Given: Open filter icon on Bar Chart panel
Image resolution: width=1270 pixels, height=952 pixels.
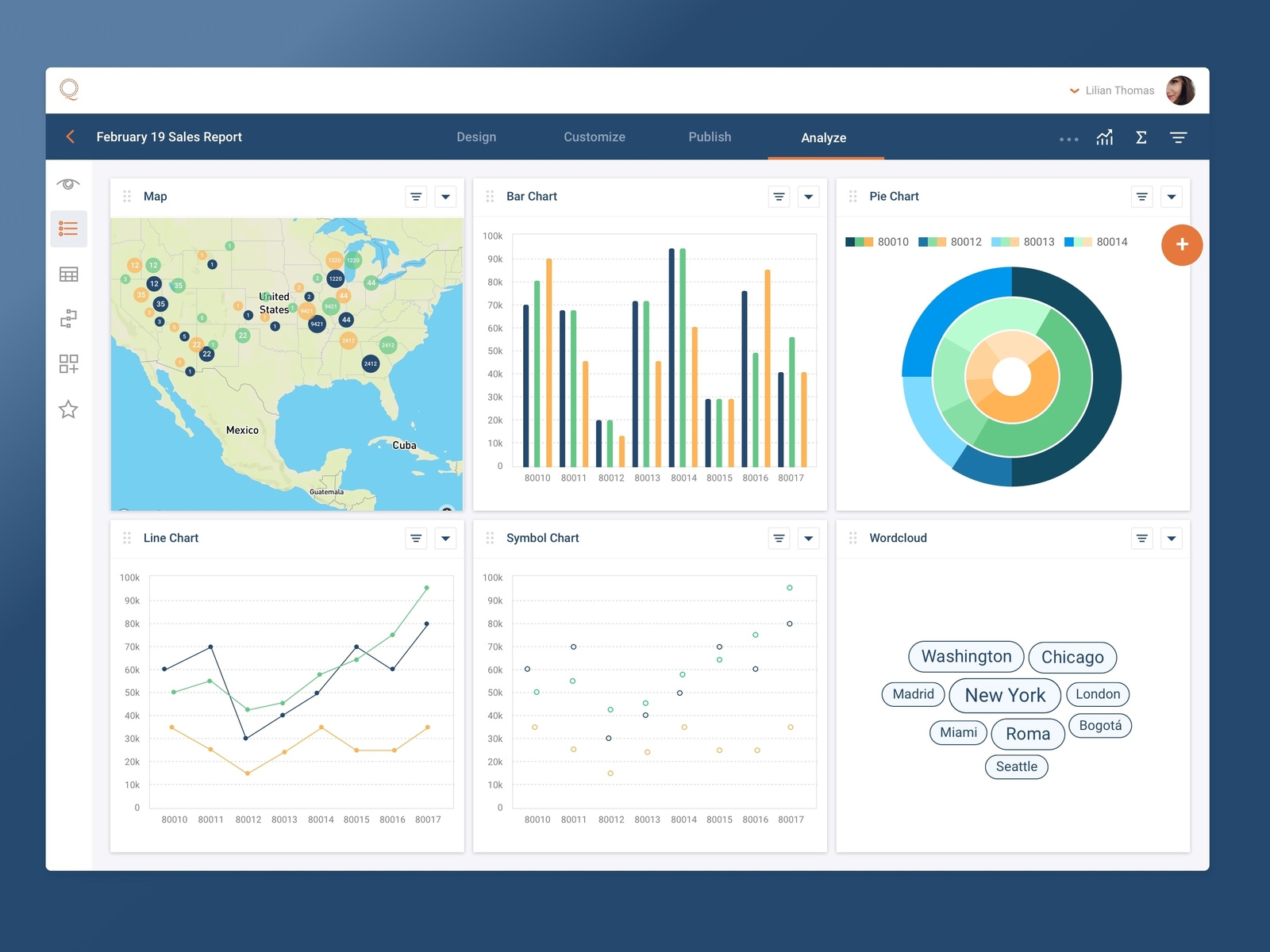Looking at the screenshot, I should pos(779,197).
